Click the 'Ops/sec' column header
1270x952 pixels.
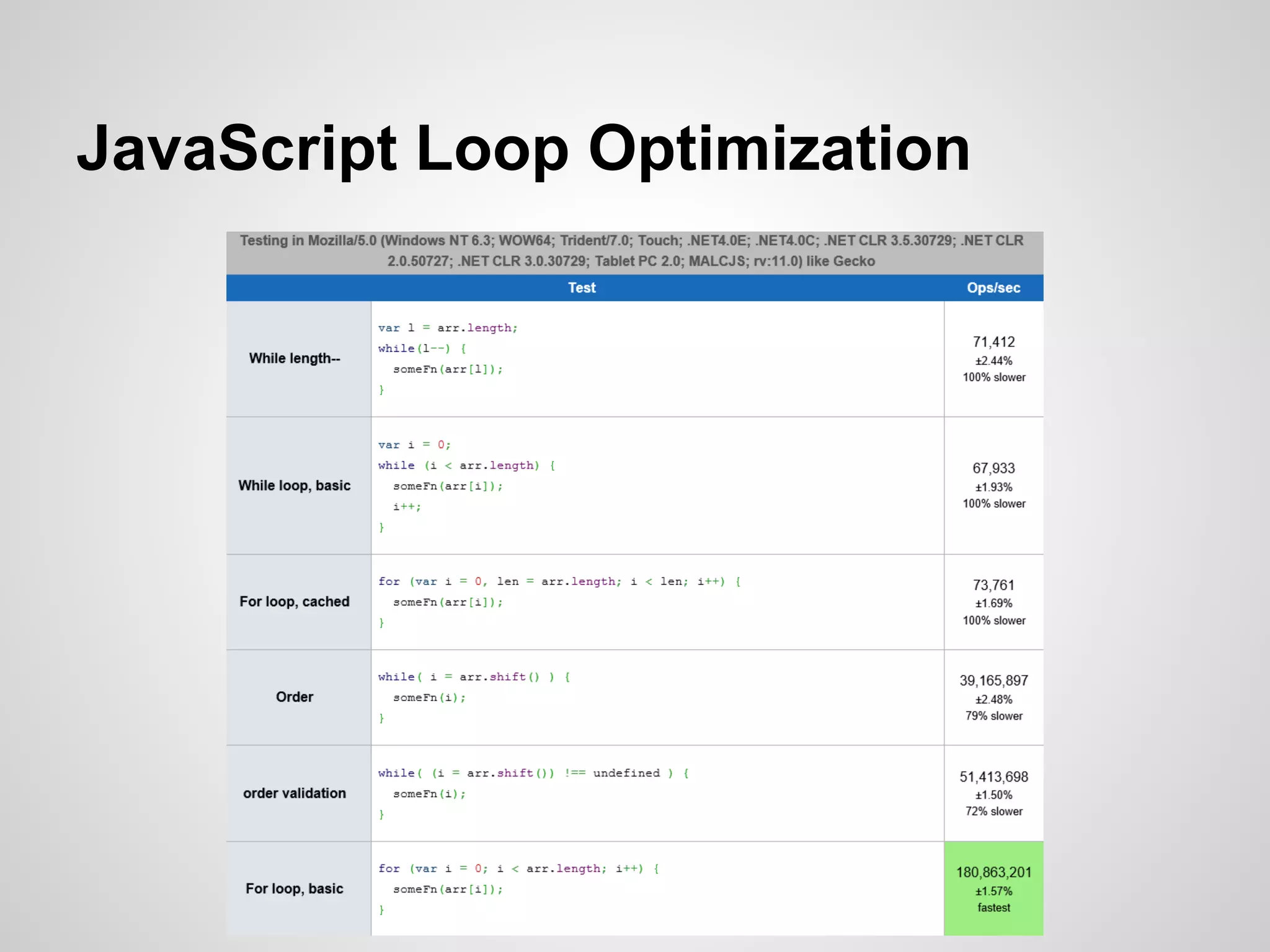point(993,288)
